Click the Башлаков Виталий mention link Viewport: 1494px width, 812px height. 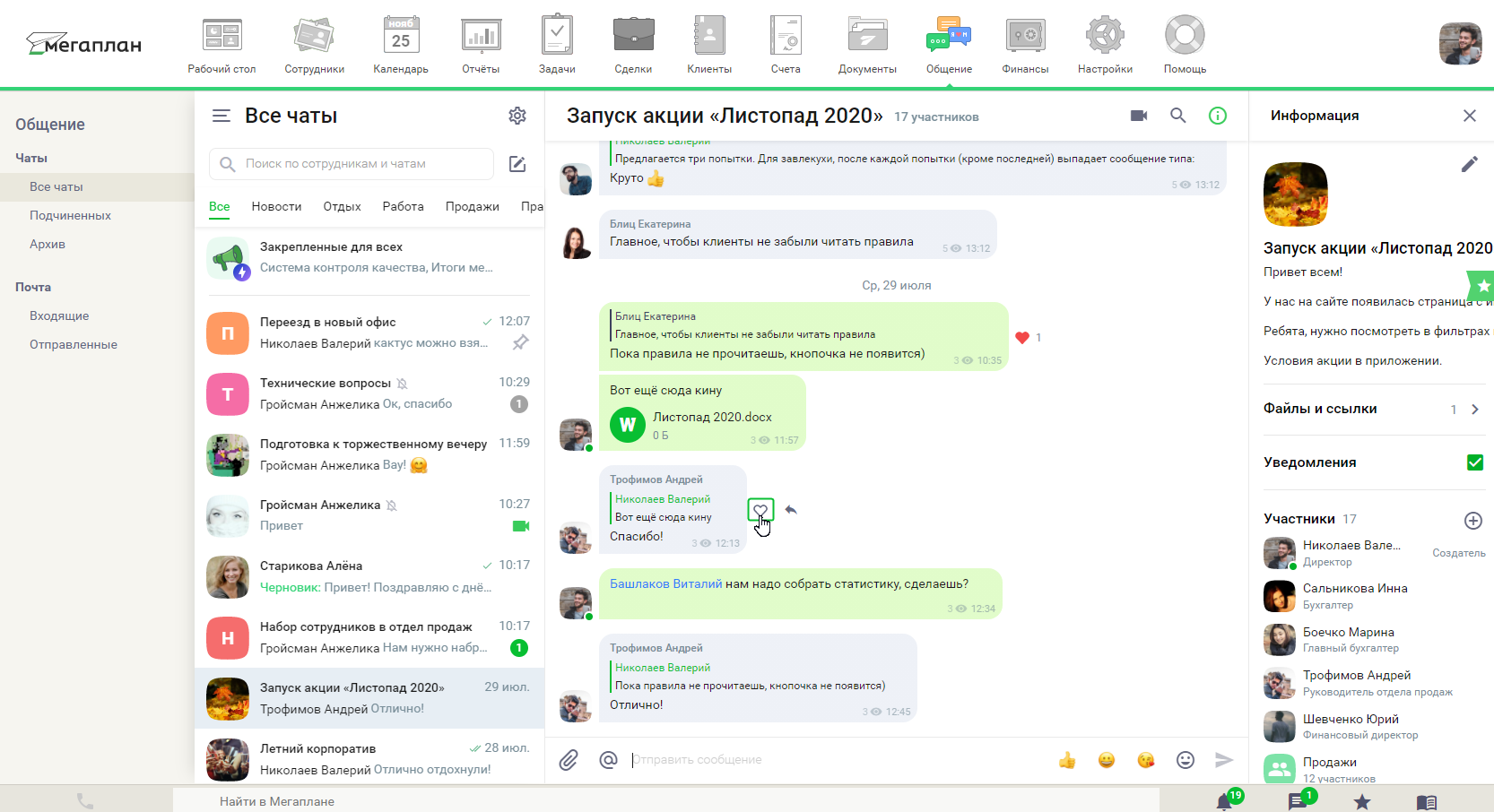point(665,583)
